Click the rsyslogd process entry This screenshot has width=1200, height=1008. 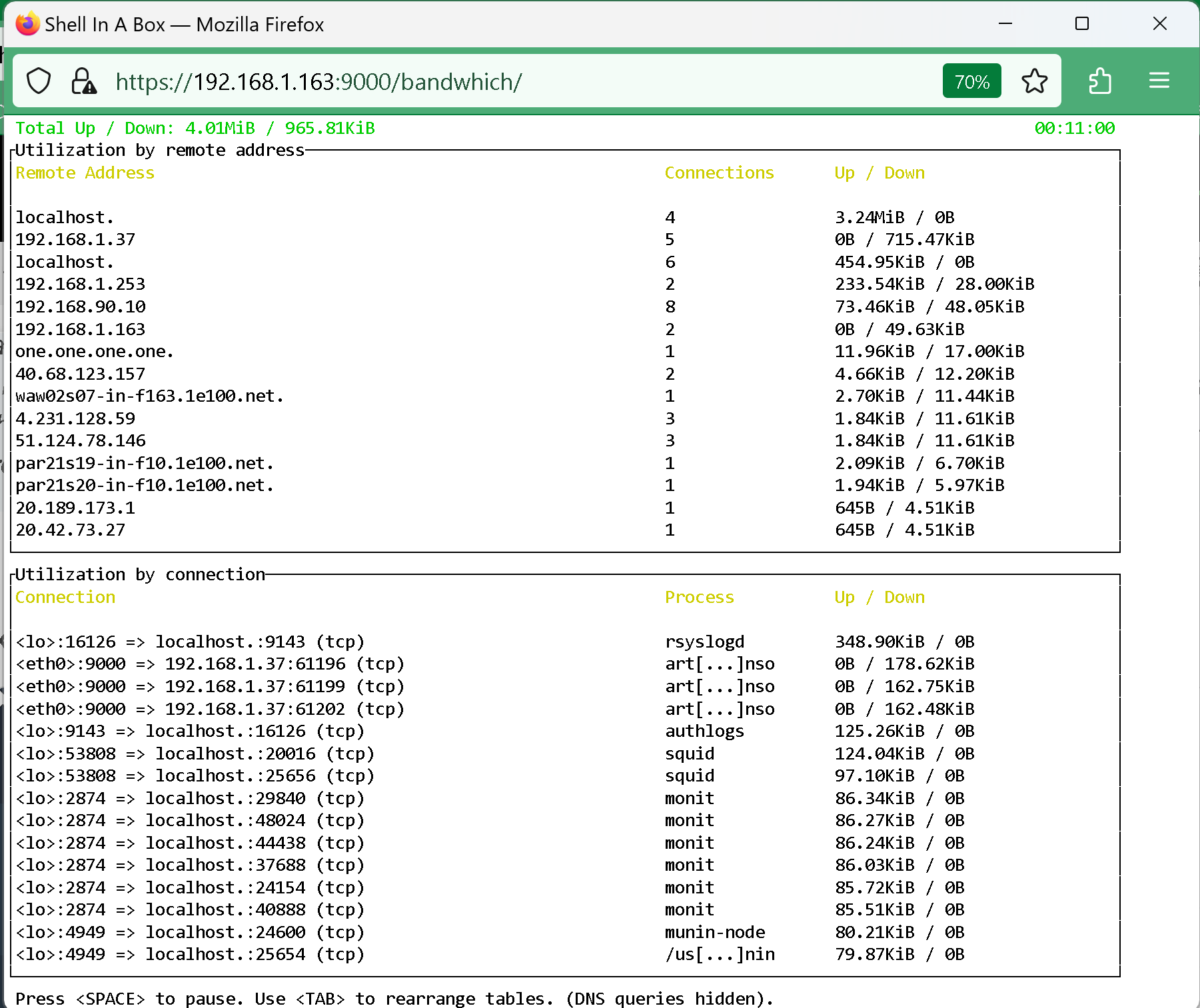[704, 642]
